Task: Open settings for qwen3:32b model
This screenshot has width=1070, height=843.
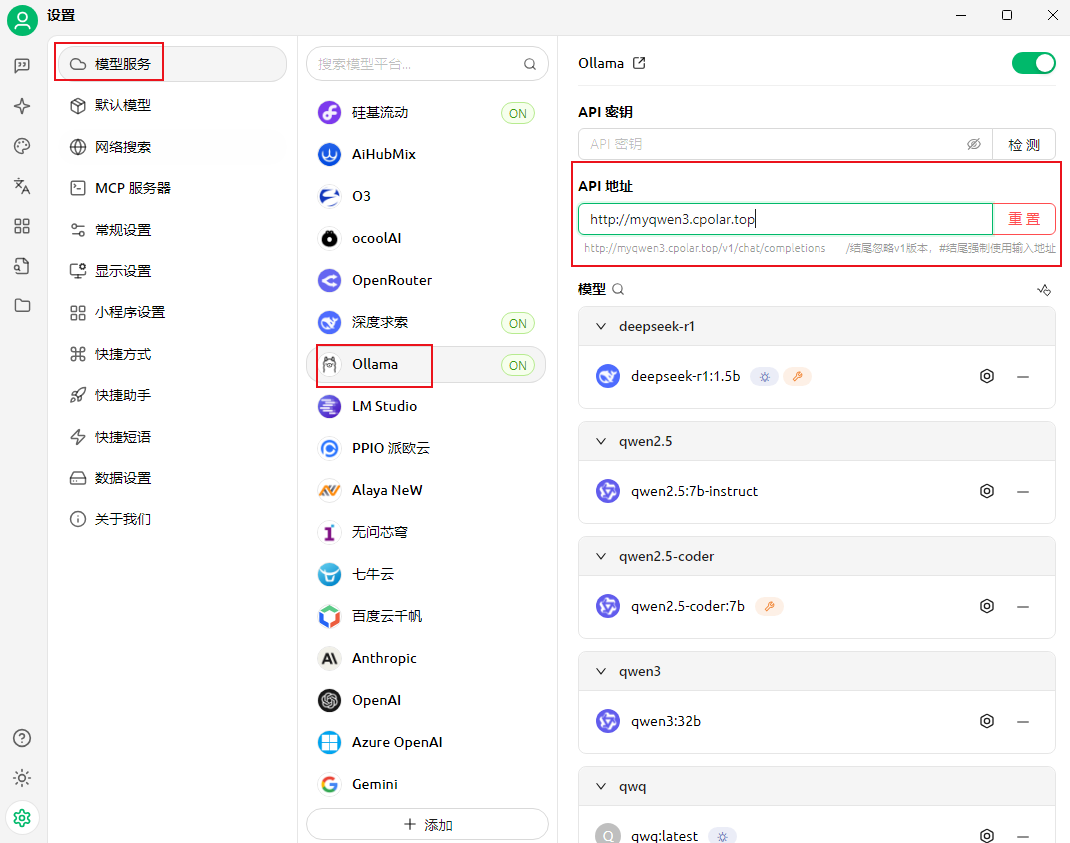Action: [987, 721]
